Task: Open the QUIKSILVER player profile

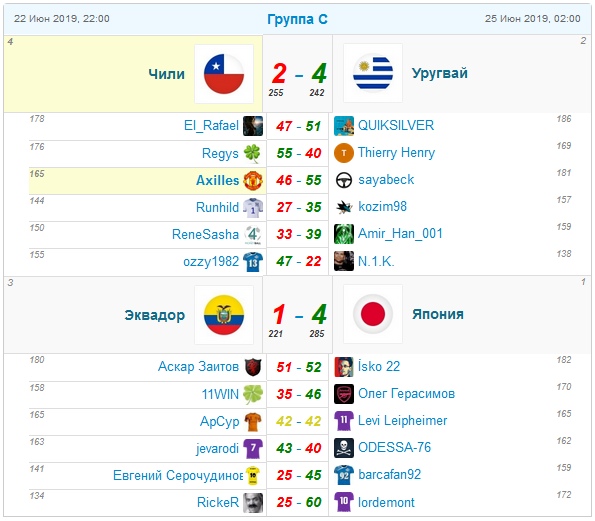Action: pos(396,126)
